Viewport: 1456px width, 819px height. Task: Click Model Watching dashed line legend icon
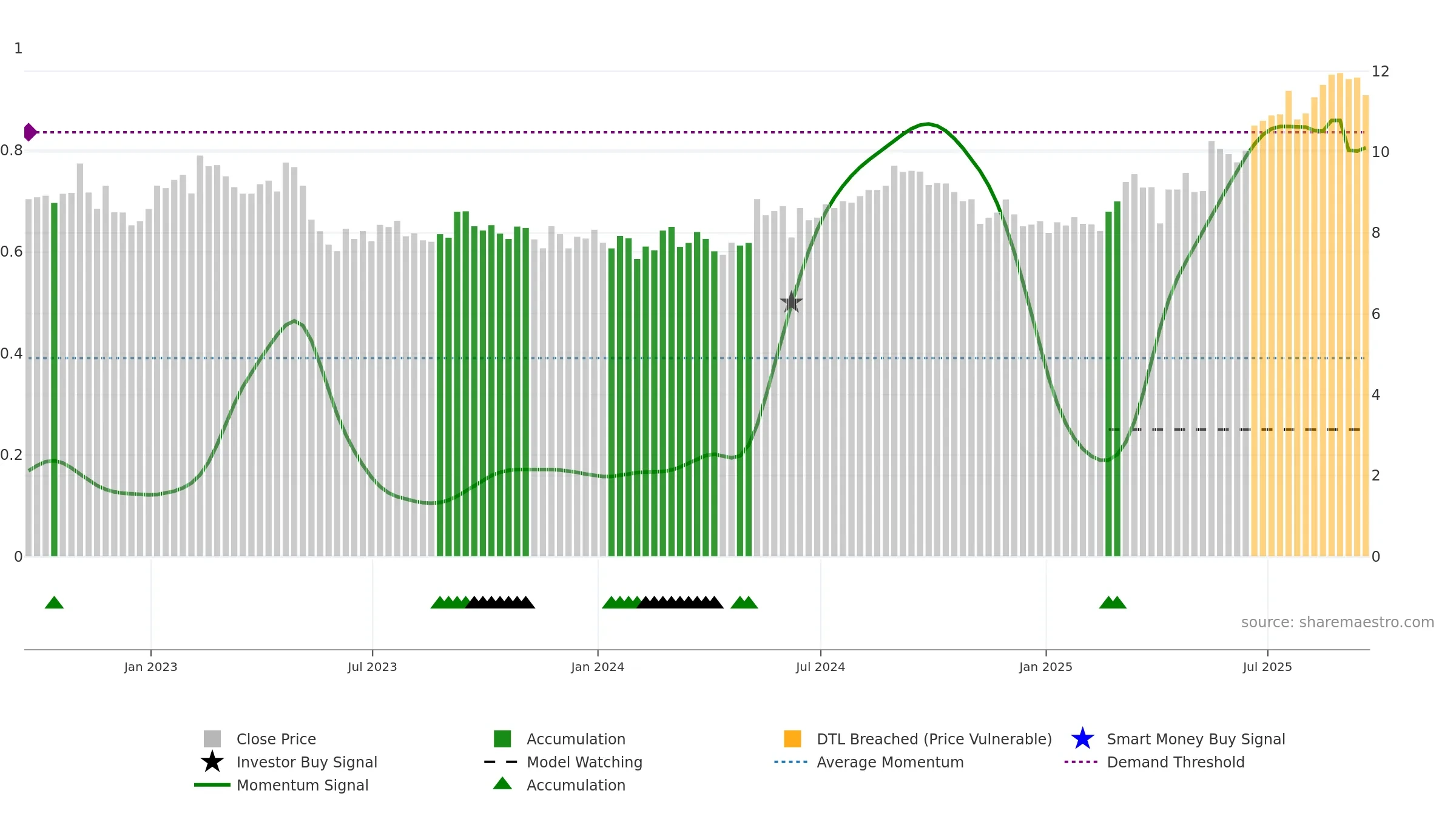click(x=501, y=762)
